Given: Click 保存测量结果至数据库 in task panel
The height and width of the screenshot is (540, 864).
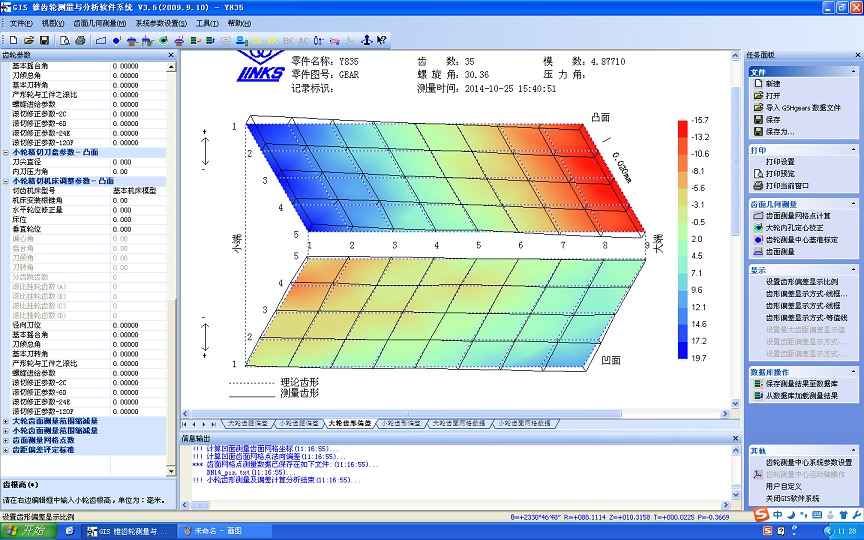Looking at the screenshot, I should [802, 384].
